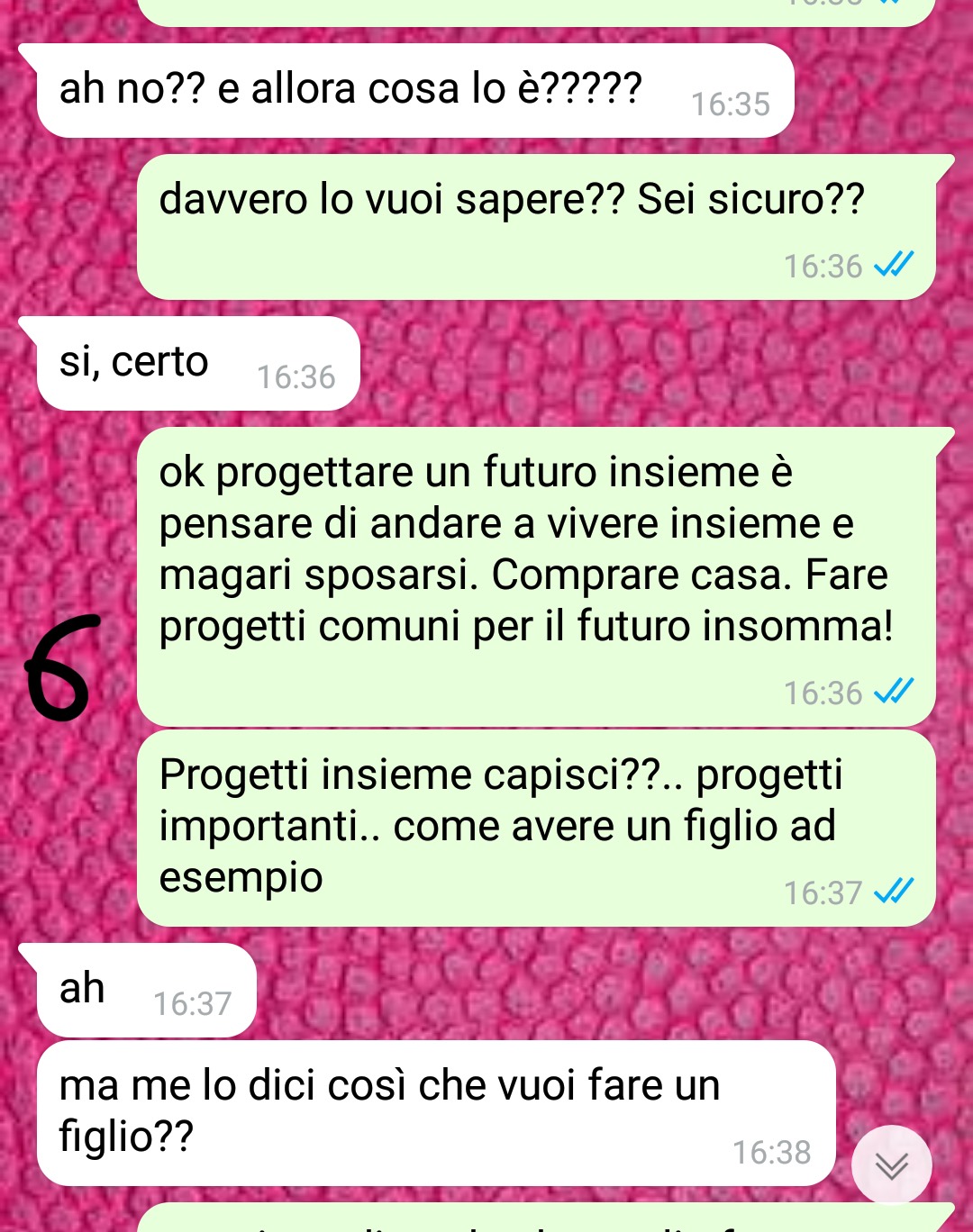Click read receipt ticks on 'Progetti insieme capisci' message

pyautogui.click(x=894, y=892)
